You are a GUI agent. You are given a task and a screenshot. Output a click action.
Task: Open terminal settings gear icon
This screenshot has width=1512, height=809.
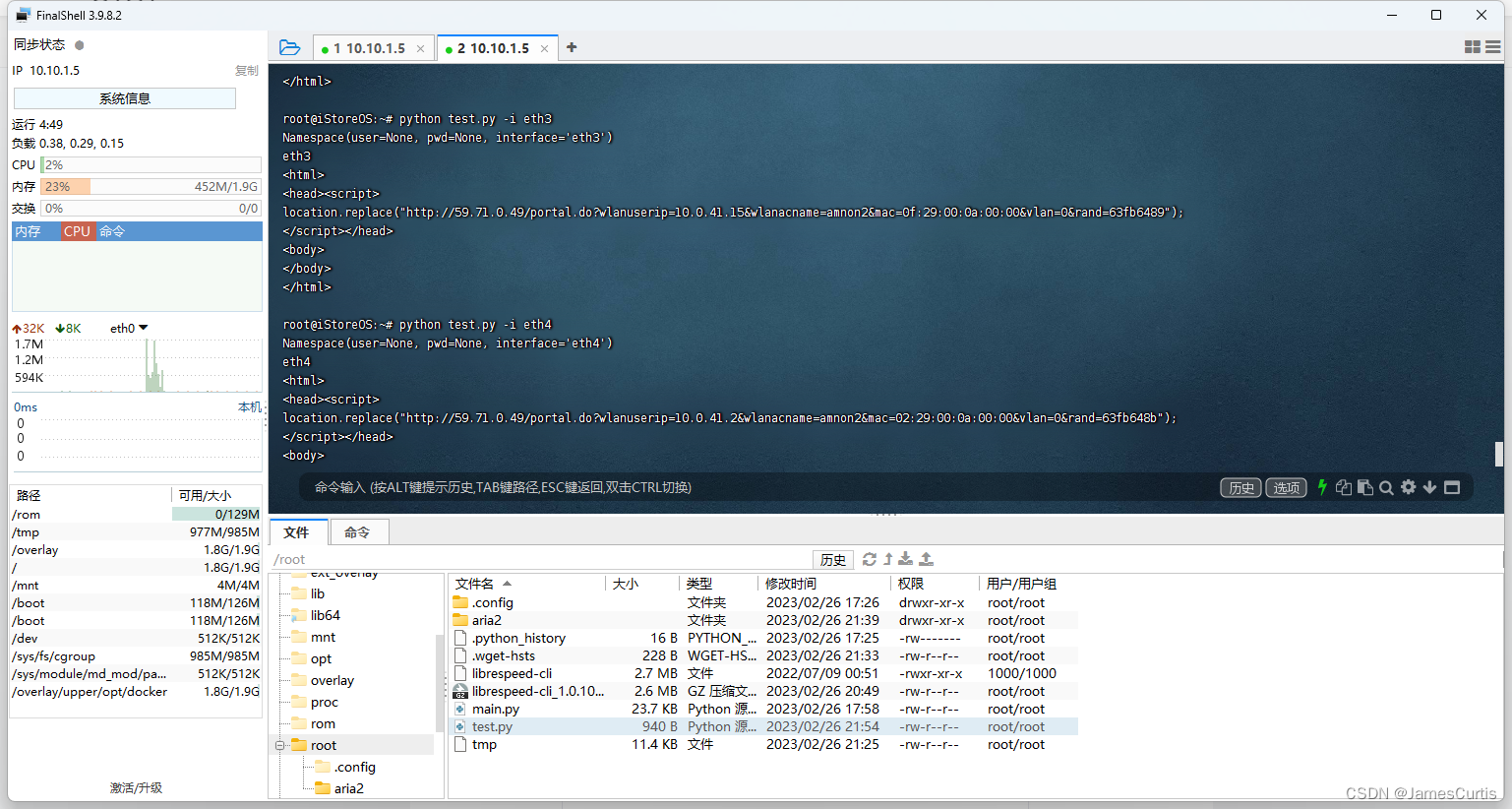click(1409, 487)
